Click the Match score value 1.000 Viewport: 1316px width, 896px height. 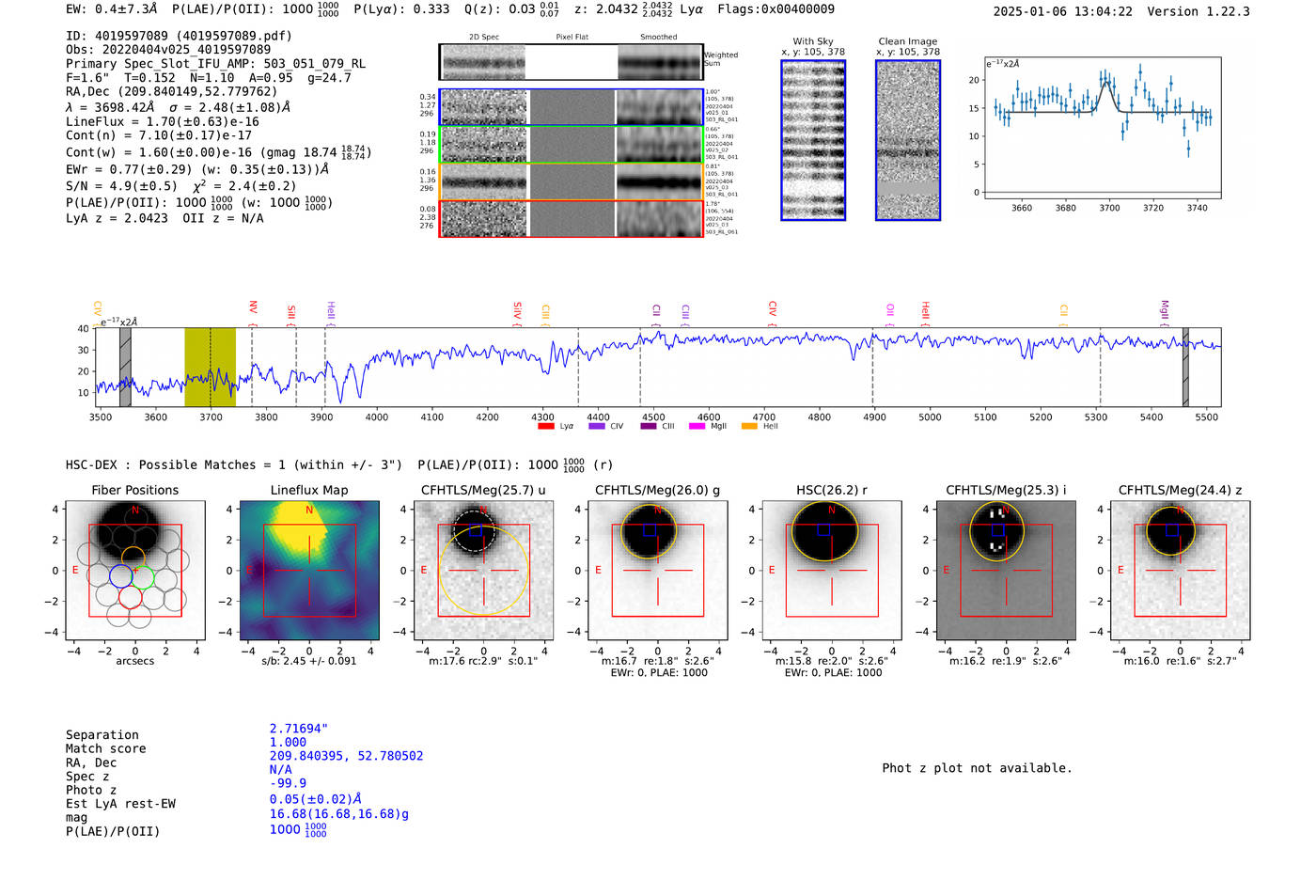[288, 742]
